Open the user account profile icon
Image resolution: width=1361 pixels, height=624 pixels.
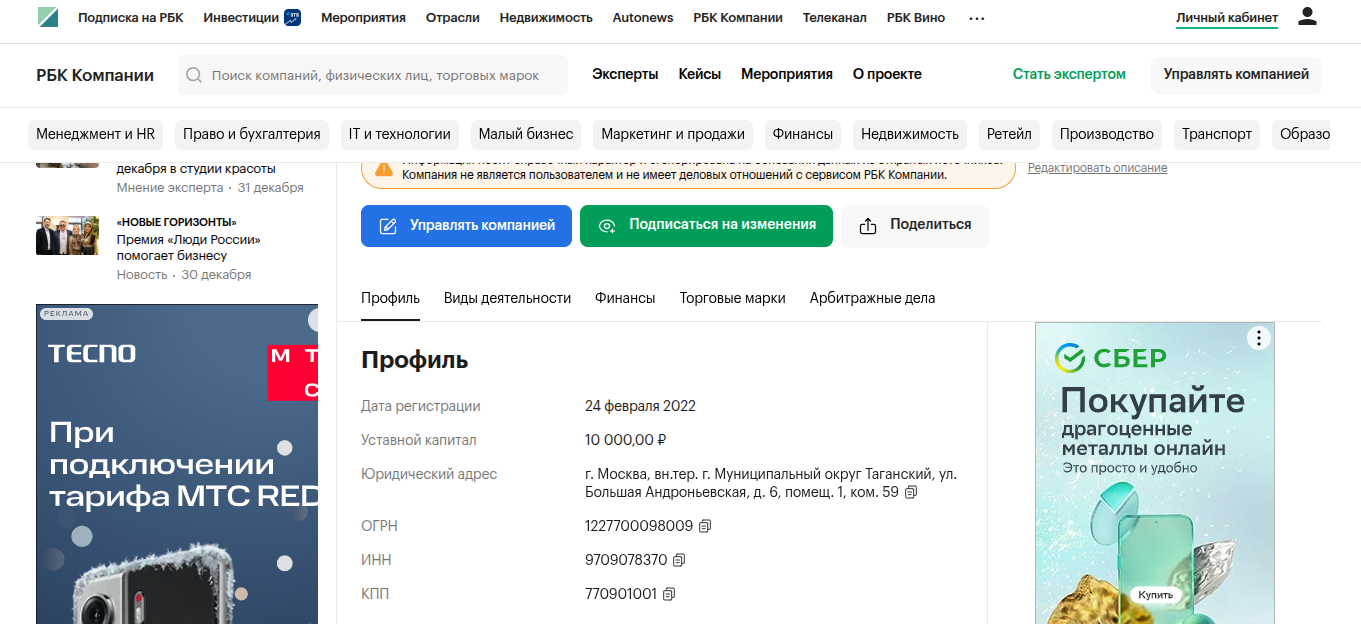pos(1307,17)
